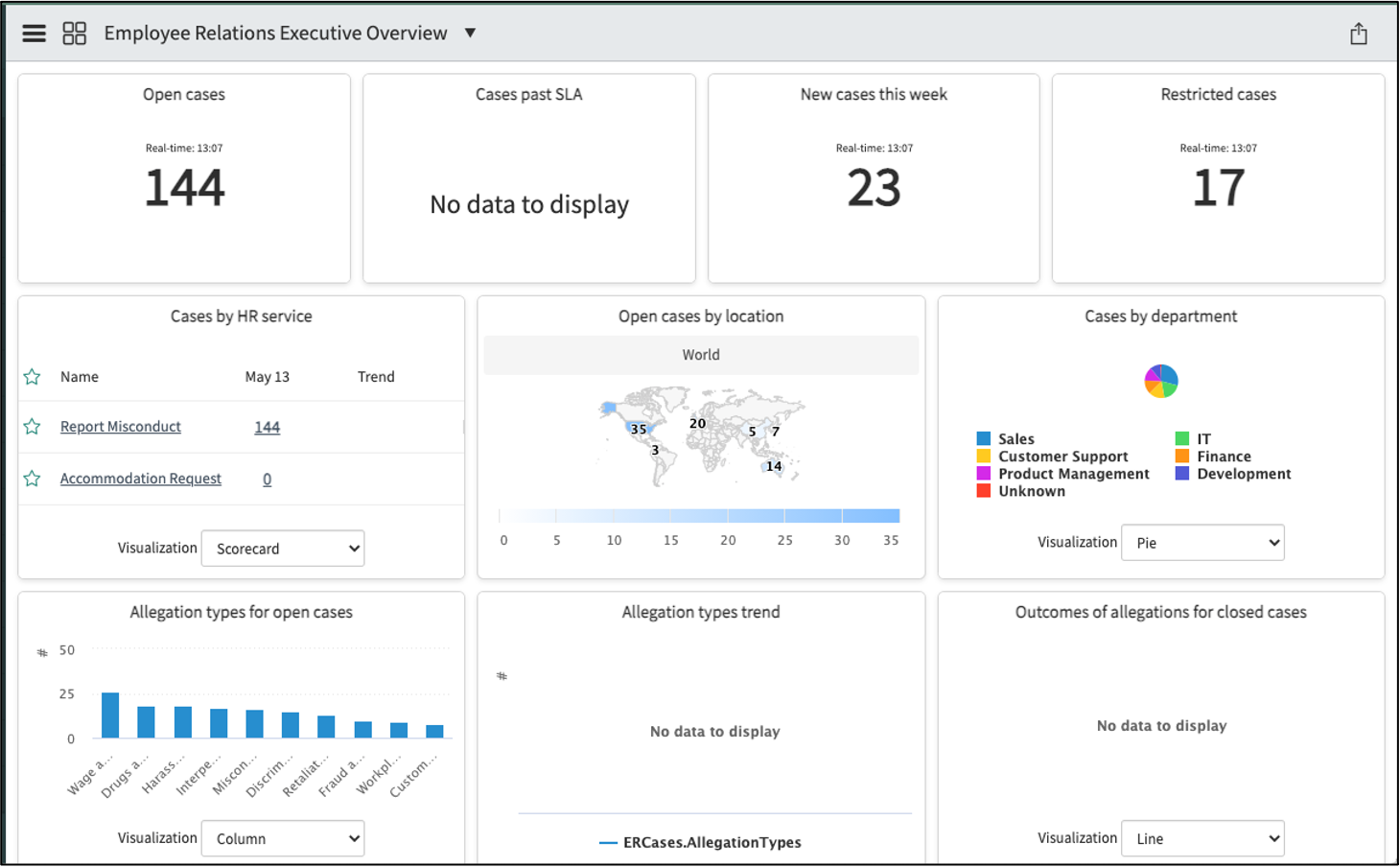1400x867 pixels.
Task: Open the Column visualization dropdown
Action: [x=283, y=838]
